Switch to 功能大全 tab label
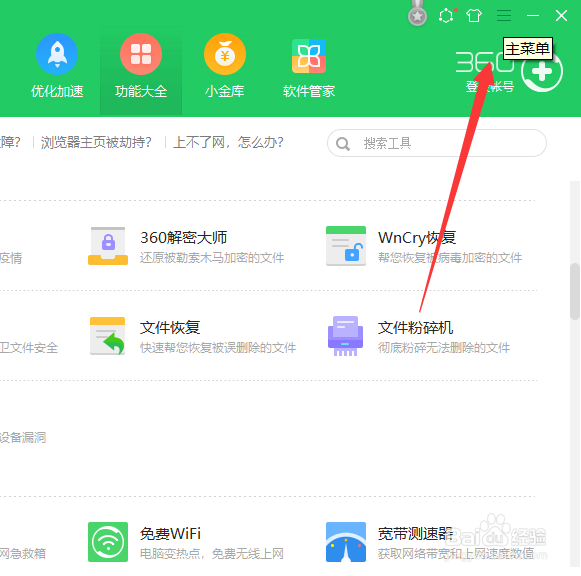The width and height of the screenshot is (581, 576). pyautogui.click(x=141, y=91)
